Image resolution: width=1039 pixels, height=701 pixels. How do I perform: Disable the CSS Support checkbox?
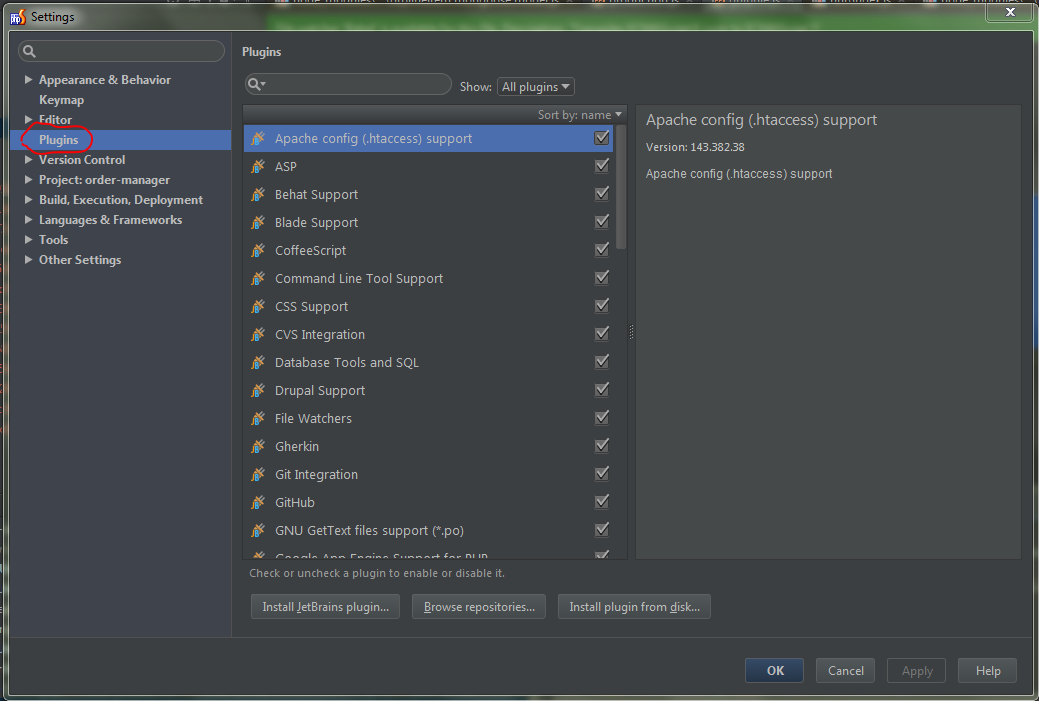pos(602,305)
